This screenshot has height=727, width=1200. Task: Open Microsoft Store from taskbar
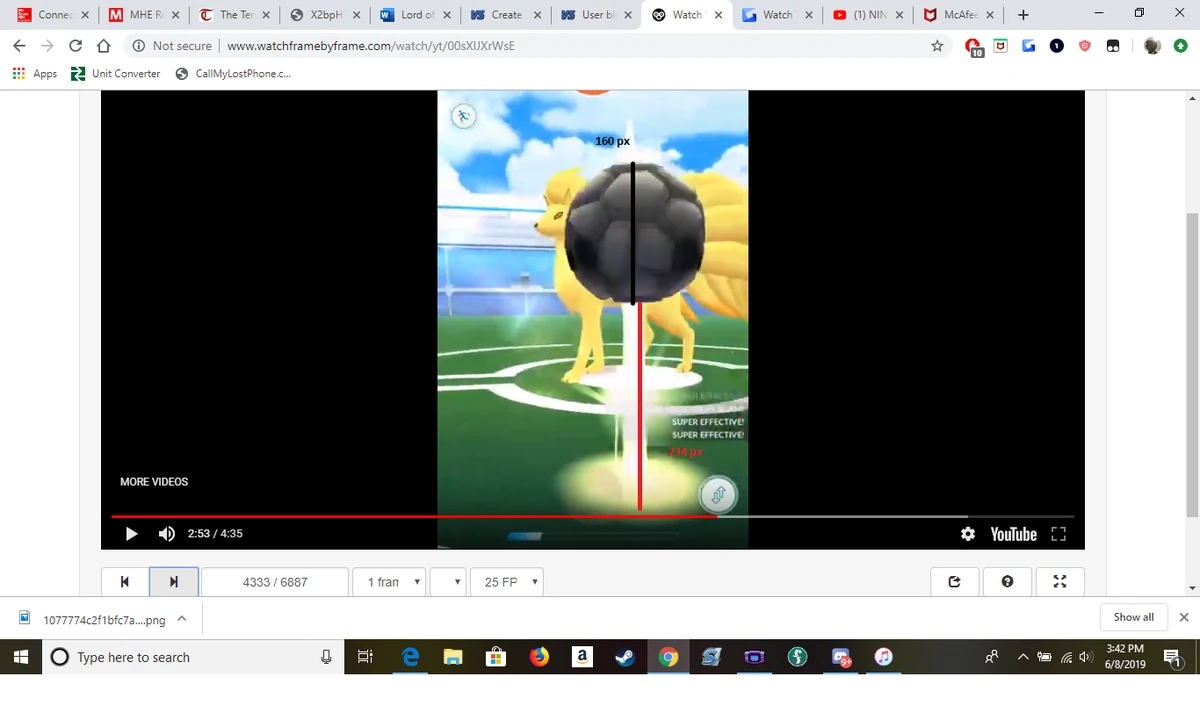tap(496, 657)
